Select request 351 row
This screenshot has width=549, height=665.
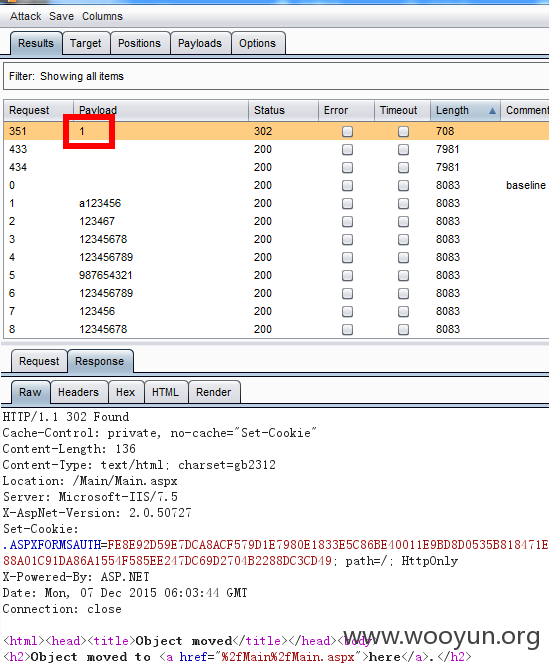(276, 131)
